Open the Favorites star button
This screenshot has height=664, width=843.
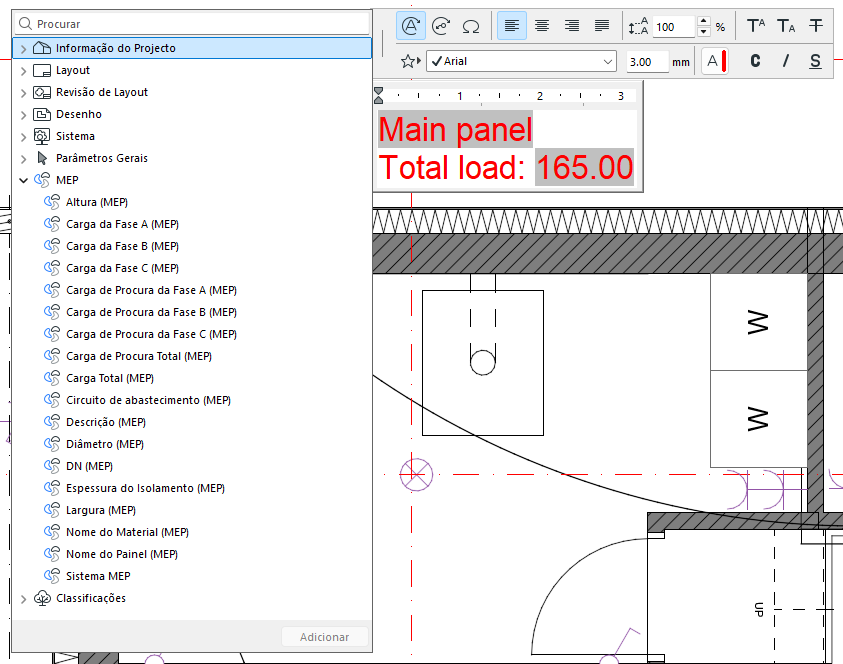[410, 61]
